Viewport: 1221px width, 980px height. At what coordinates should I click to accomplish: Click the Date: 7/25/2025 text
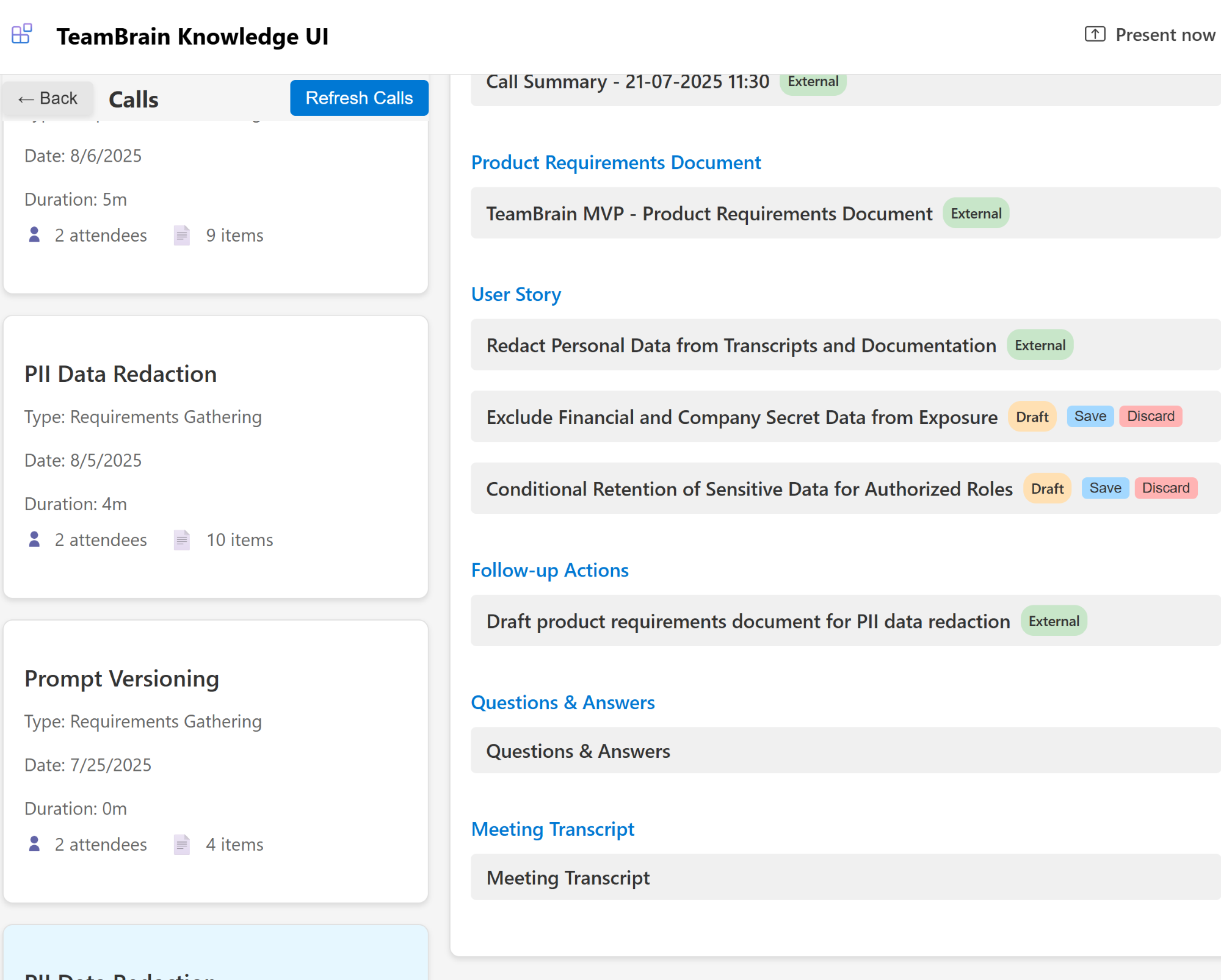[x=88, y=765]
